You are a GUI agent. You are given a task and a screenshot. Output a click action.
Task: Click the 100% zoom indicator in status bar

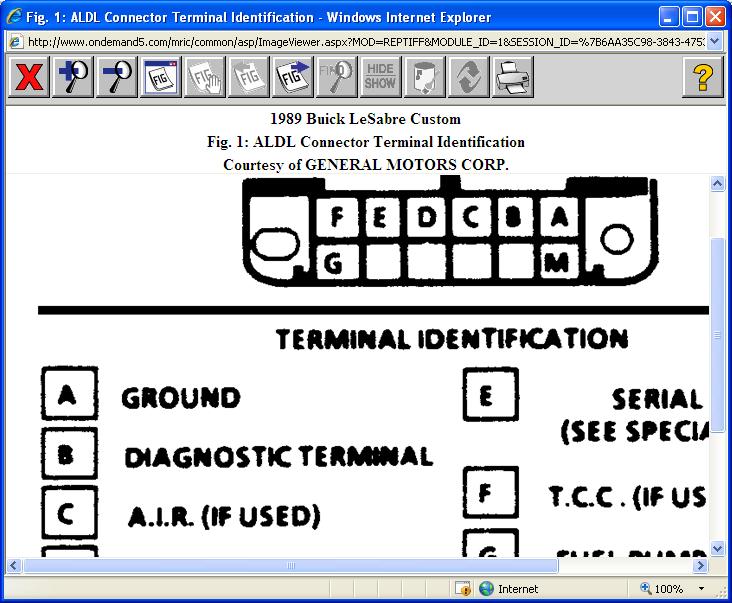662,589
